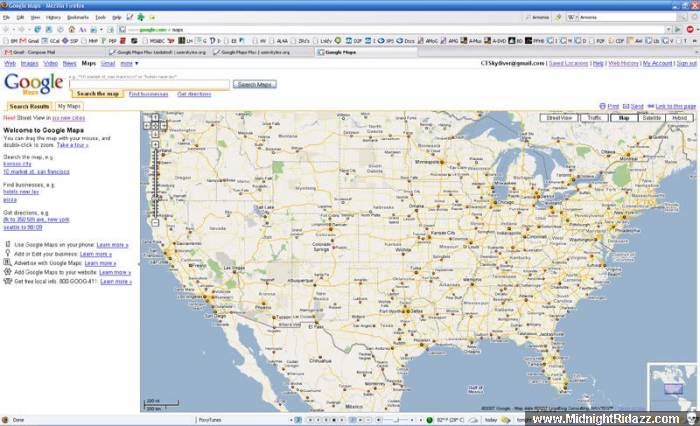The image size is (700, 426).
Task: Click the FoxyTunes volume slider in status bar
Action: [396, 420]
